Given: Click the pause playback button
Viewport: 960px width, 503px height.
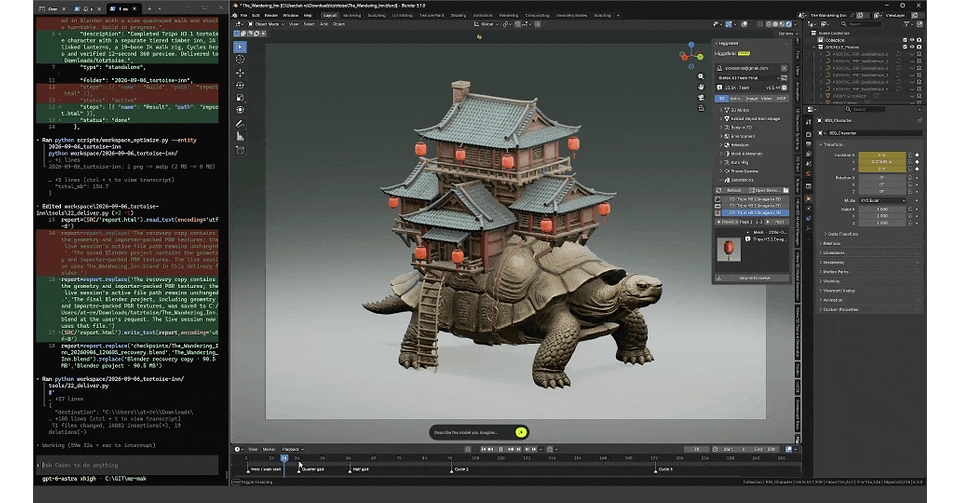Looking at the screenshot, I should [x=501, y=449].
